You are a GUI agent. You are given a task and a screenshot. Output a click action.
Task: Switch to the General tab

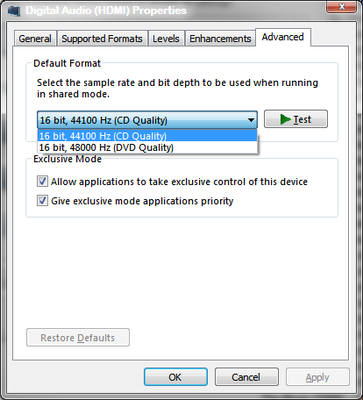click(x=35, y=39)
